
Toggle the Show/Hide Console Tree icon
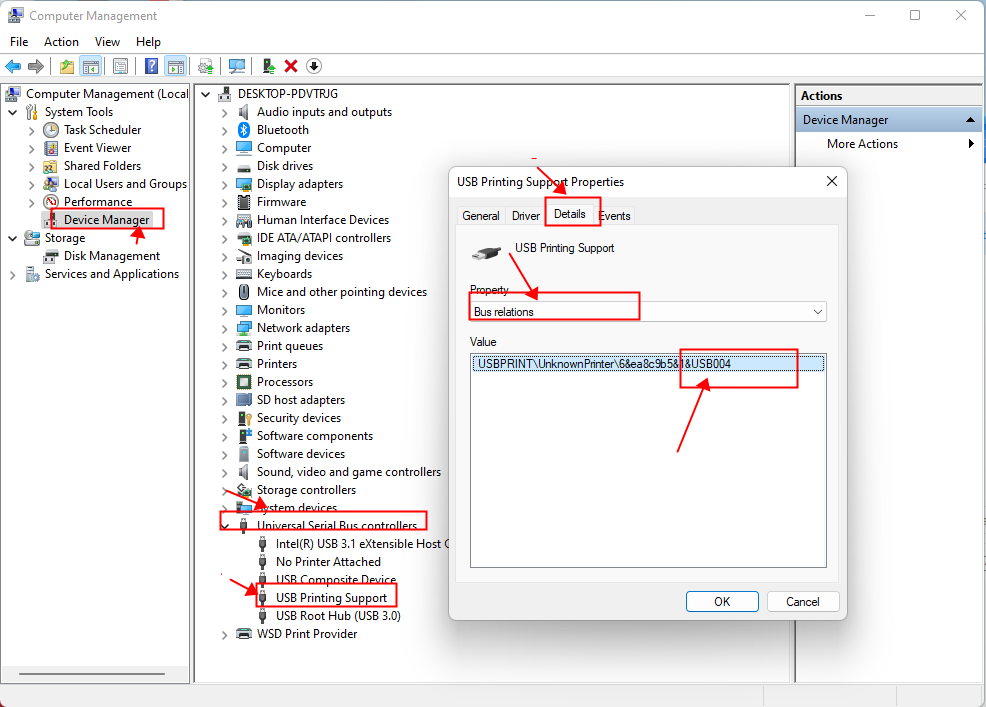[x=90, y=66]
